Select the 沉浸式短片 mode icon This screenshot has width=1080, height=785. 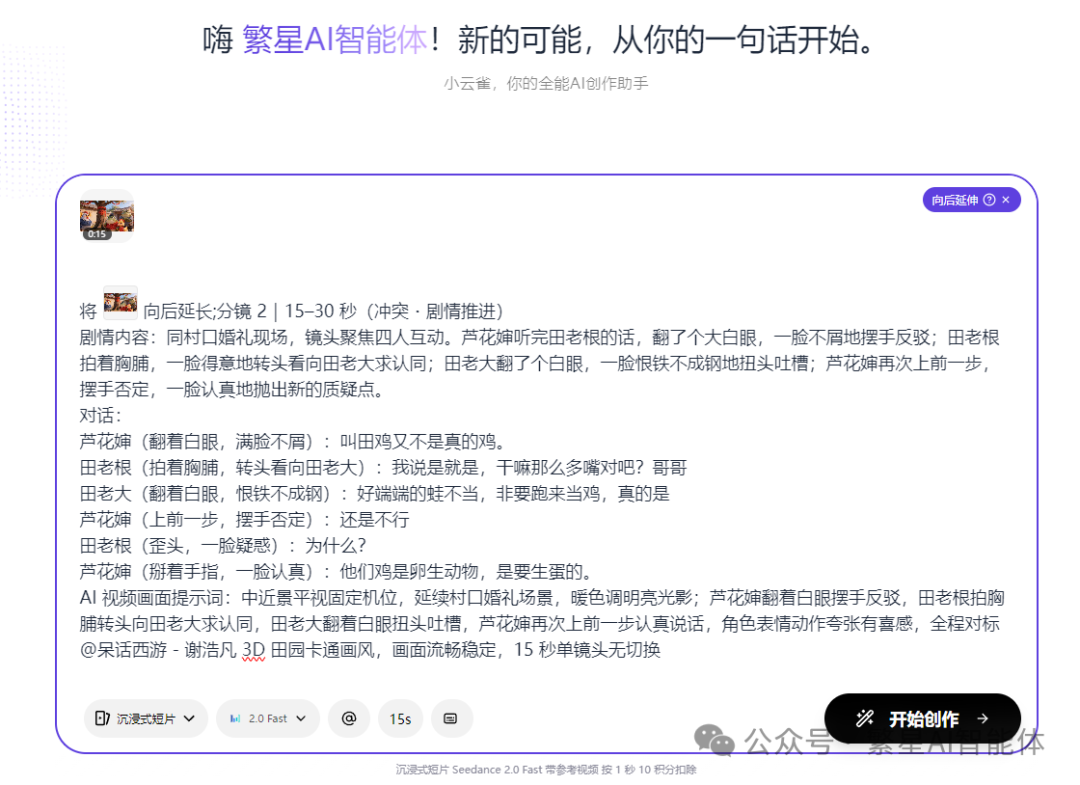pyautogui.click(x=103, y=718)
